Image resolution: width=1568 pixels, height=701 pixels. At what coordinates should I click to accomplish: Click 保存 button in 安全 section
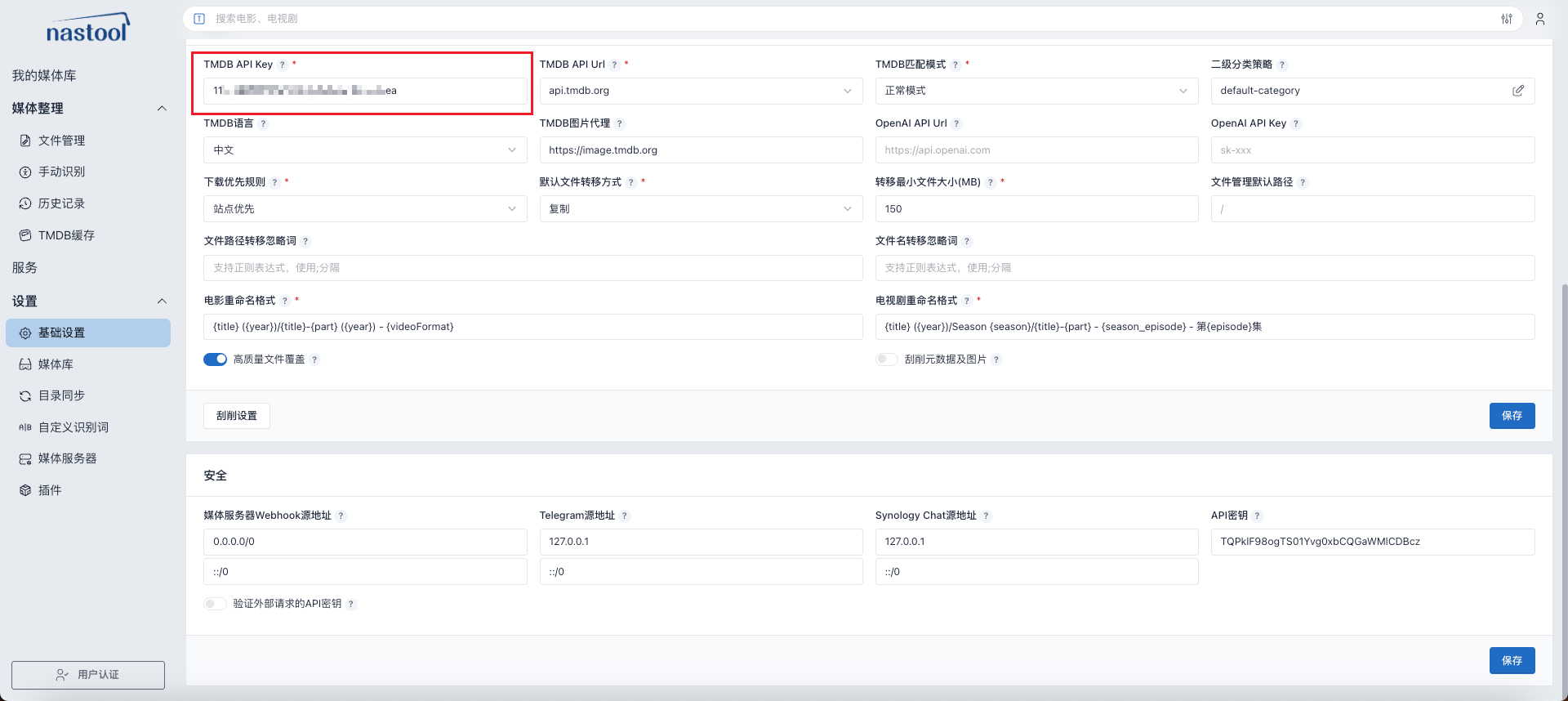(1512, 661)
